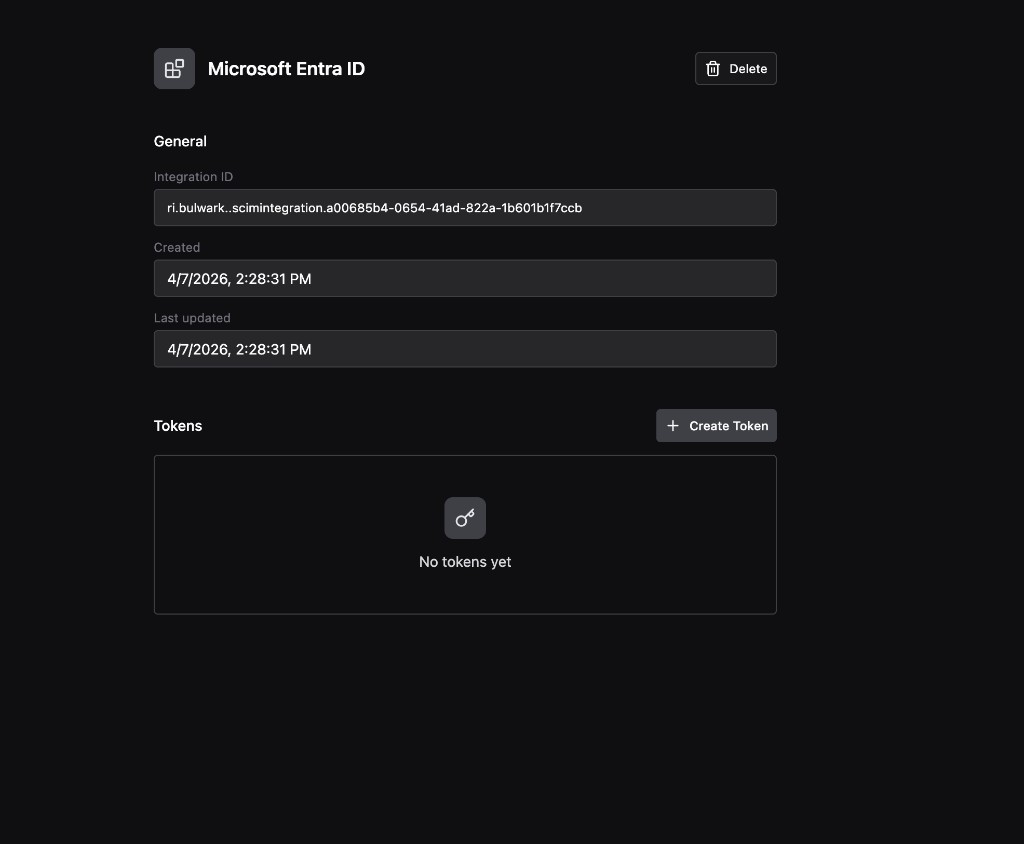
Task: Click the Microsoft Entra ID integration icon
Action: tap(174, 69)
